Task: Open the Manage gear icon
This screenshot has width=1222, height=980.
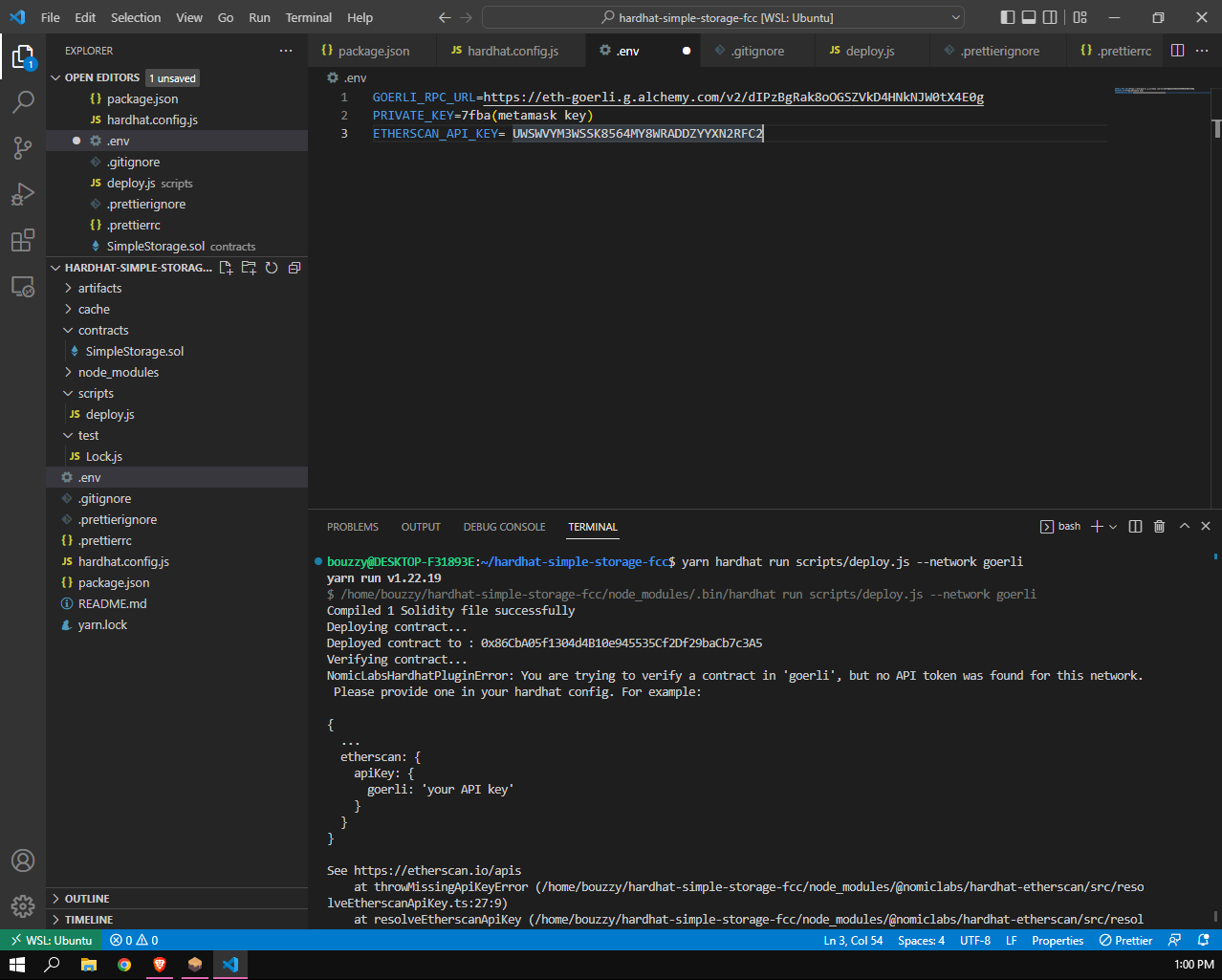Action: tap(23, 905)
